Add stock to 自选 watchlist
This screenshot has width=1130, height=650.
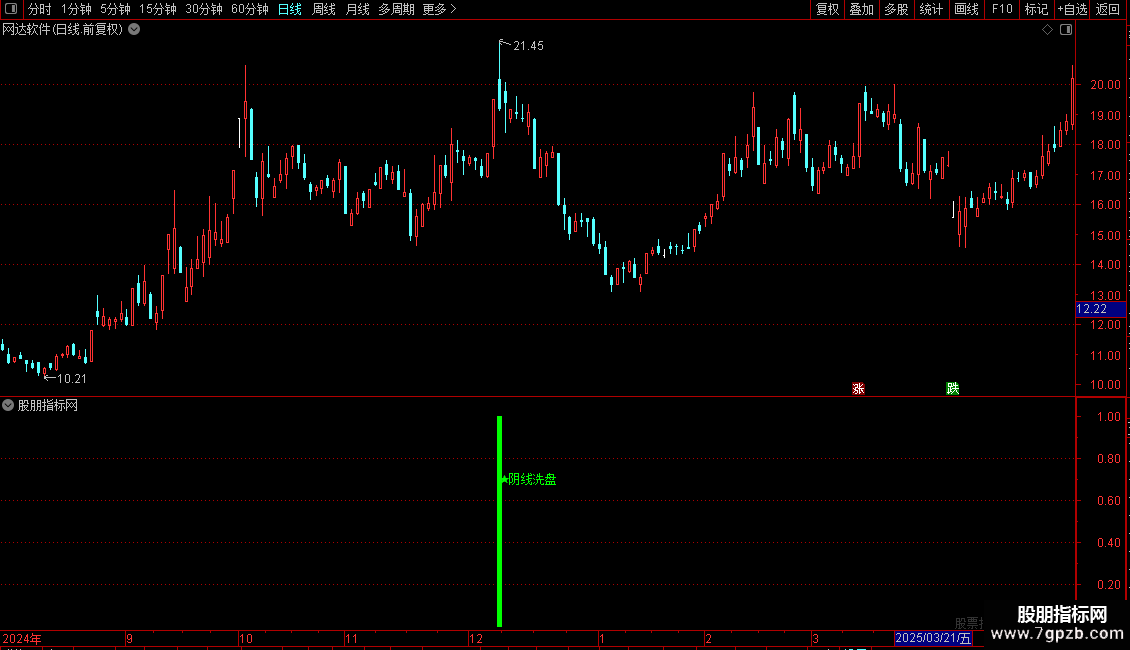1072,9
